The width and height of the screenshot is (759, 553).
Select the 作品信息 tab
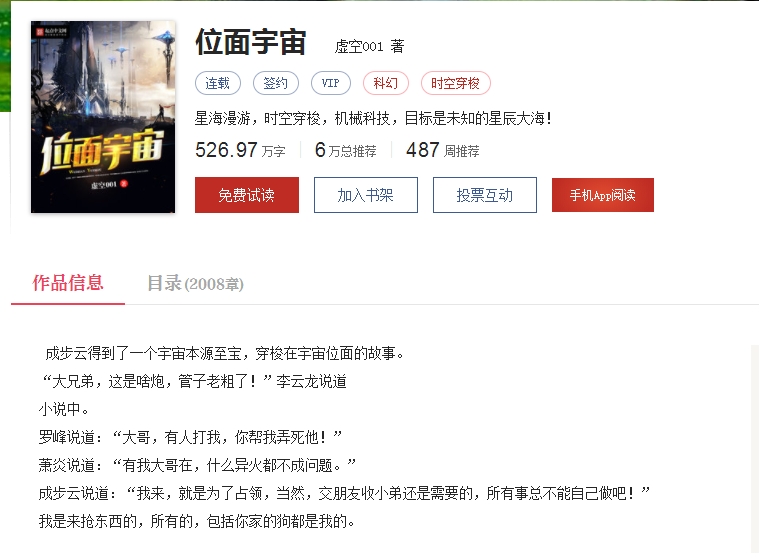coord(68,283)
